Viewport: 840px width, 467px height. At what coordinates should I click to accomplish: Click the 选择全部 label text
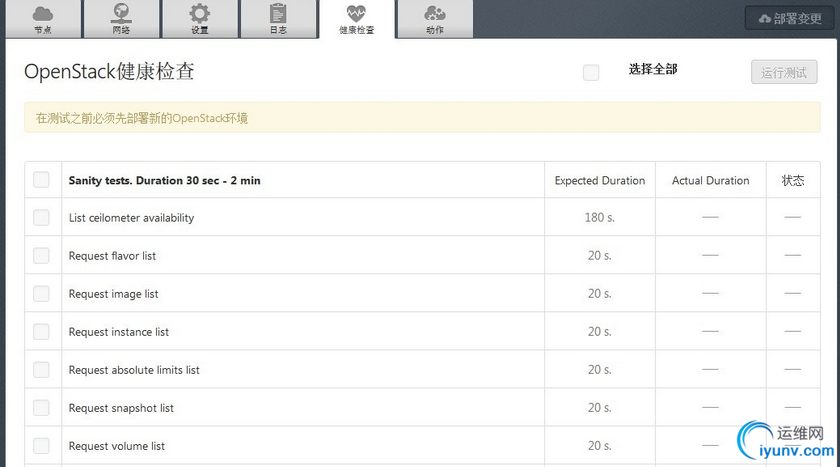pyautogui.click(x=653, y=70)
